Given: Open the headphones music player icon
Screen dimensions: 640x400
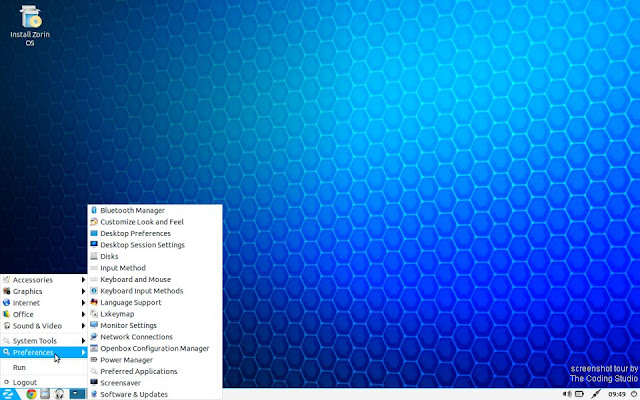Looking at the screenshot, I should coord(59,394).
